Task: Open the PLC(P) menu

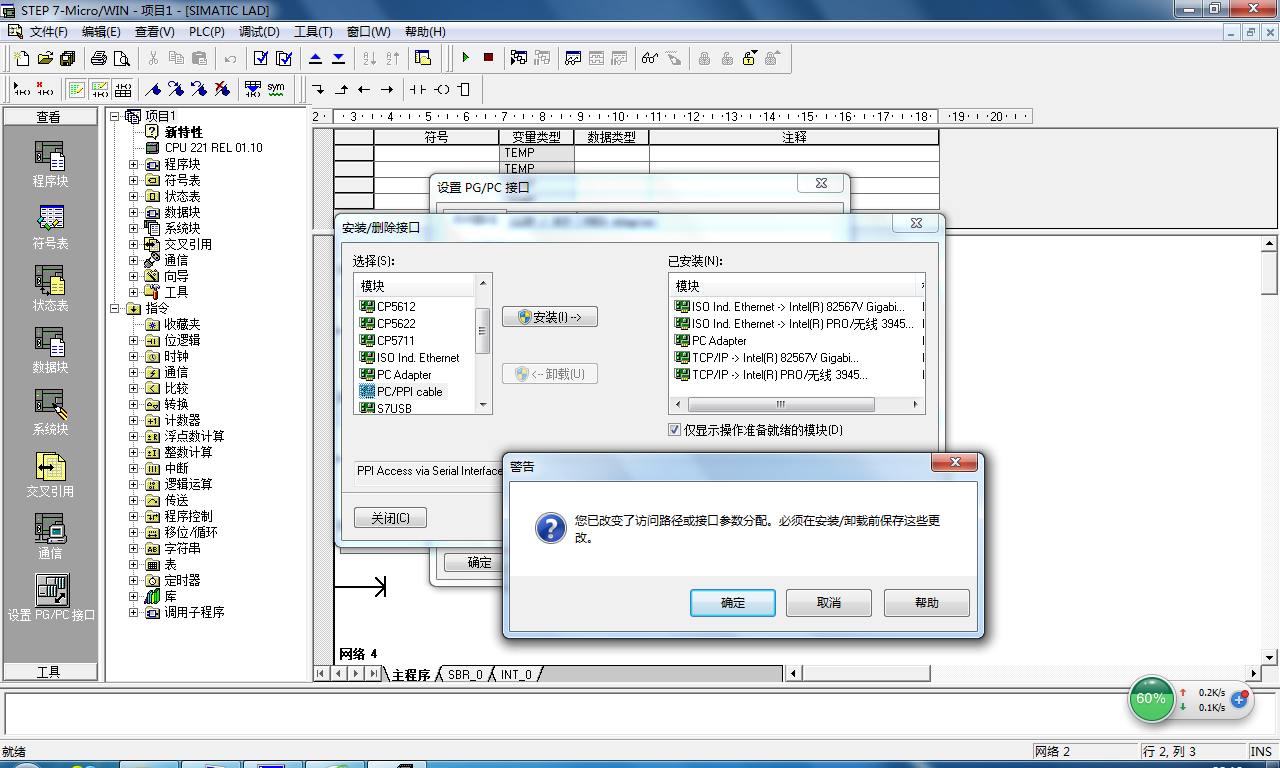Action: pyautogui.click(x=207, y=32)
